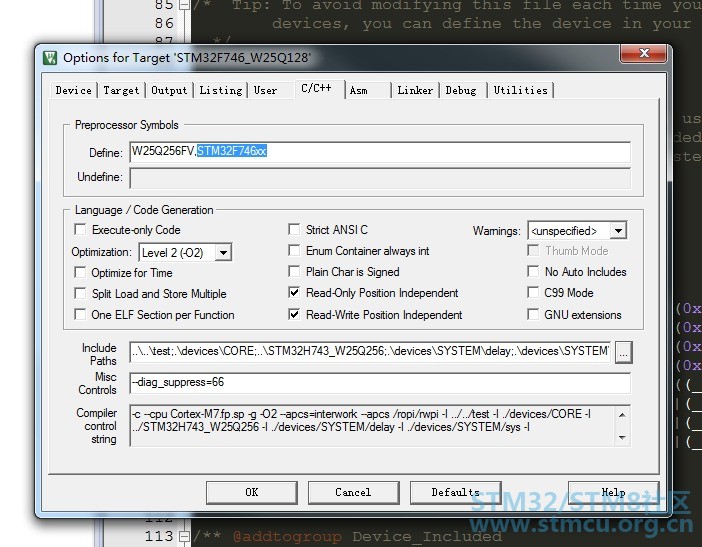Open the Listing tab
Screen dimensions: 702x547
221,90
